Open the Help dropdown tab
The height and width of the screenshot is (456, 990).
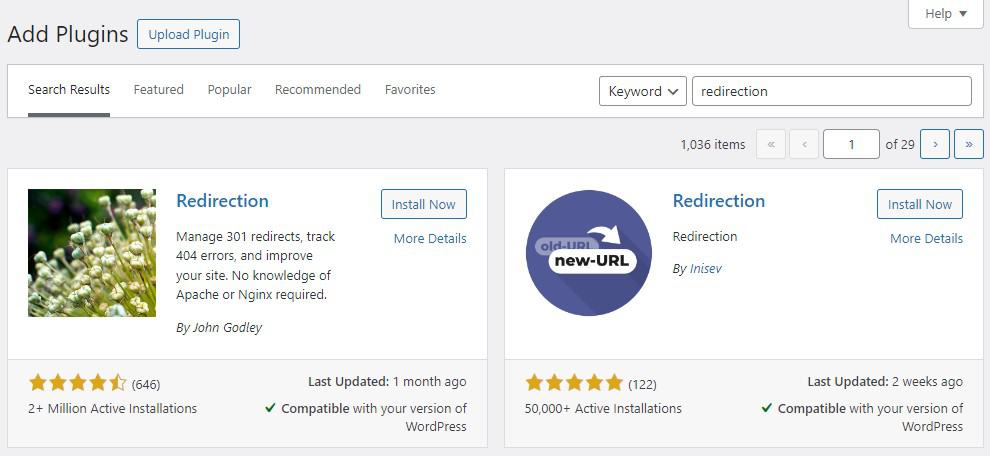(x=945, y=13)
